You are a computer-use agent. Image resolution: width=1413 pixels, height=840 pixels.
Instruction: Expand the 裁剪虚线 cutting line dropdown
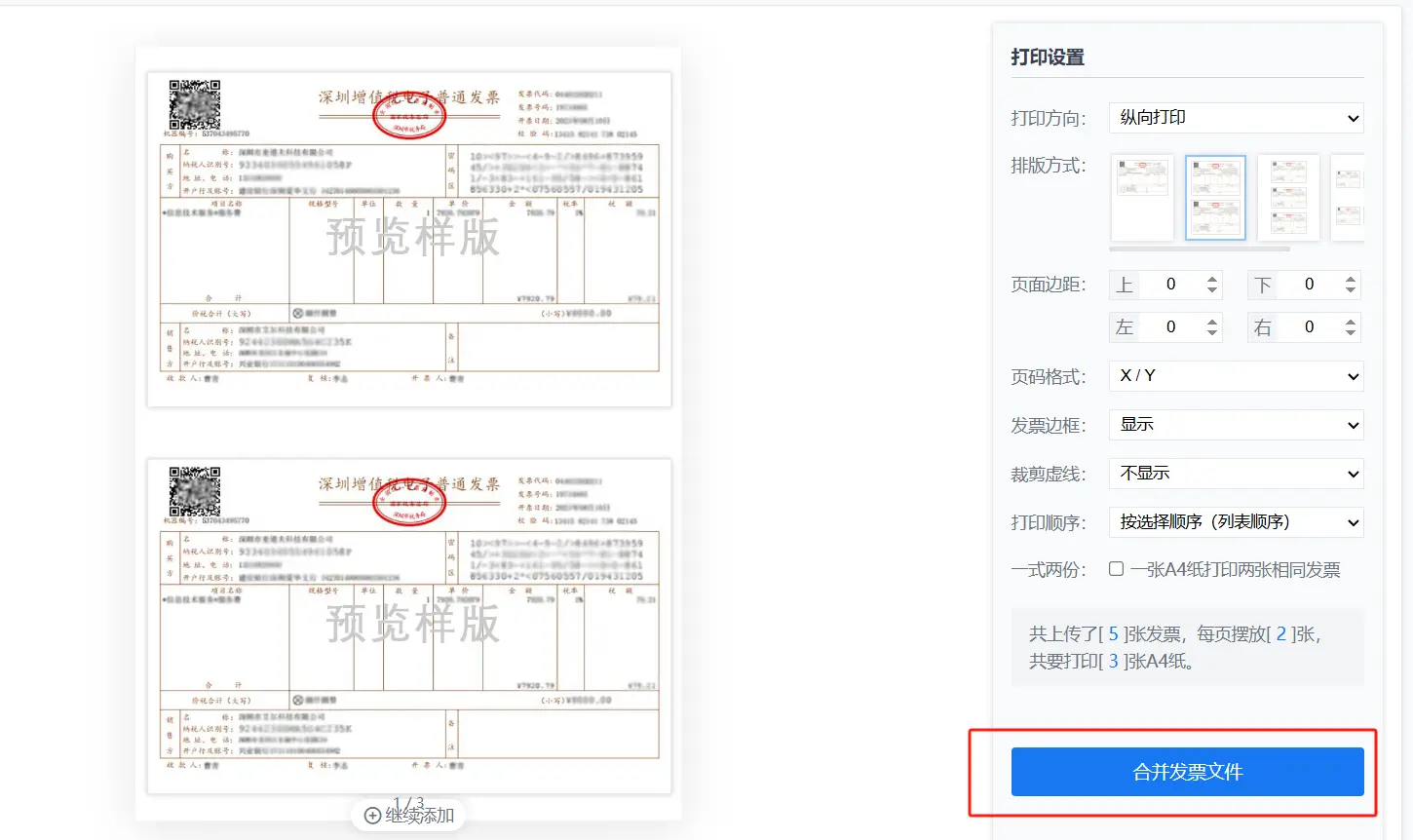1236,474
